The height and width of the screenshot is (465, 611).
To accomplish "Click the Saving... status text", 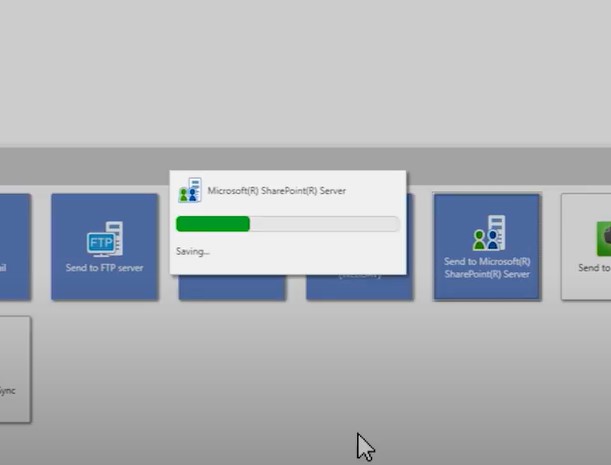I will (193, 251).
